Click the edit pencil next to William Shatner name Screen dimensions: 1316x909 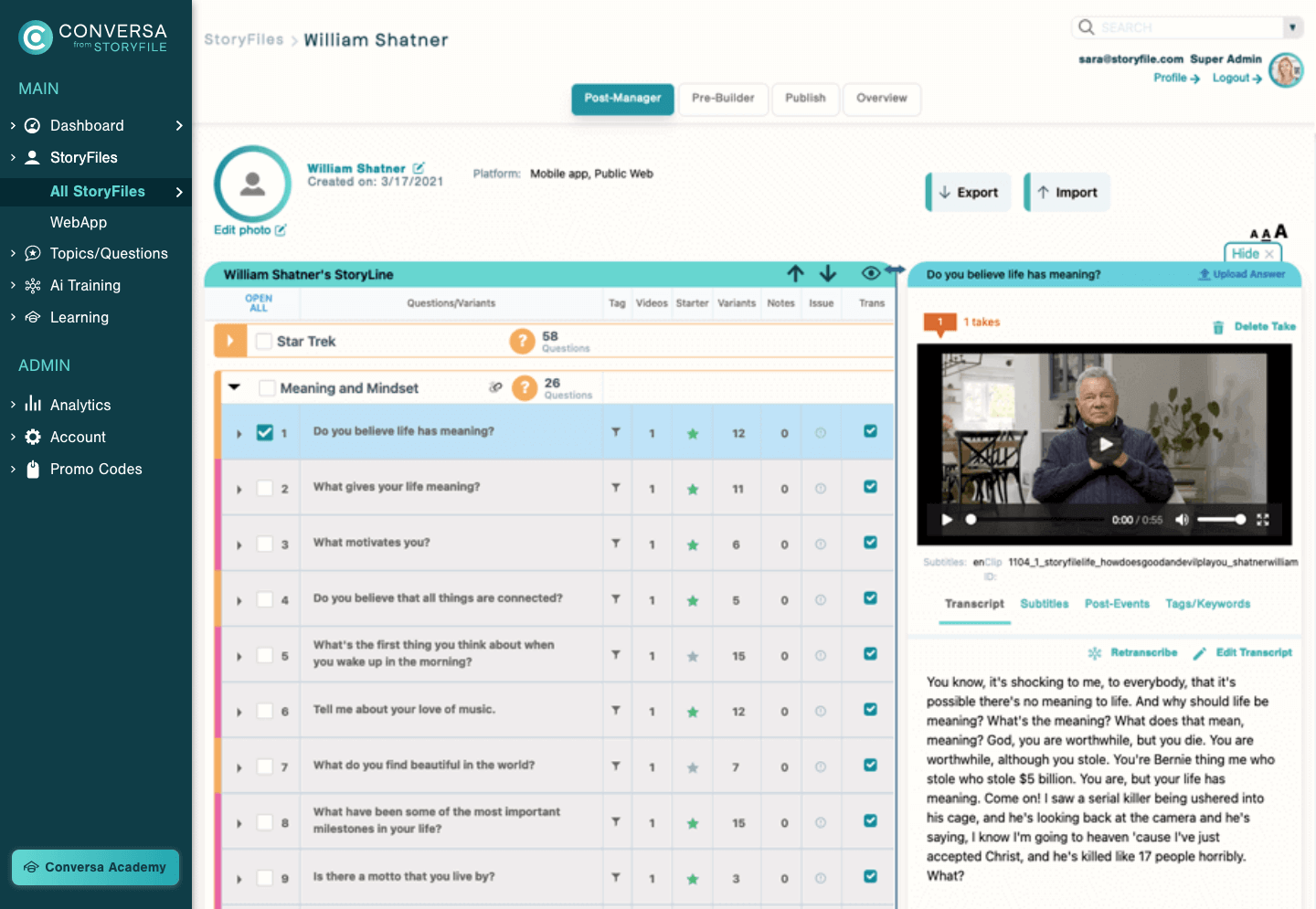(419, 168)
